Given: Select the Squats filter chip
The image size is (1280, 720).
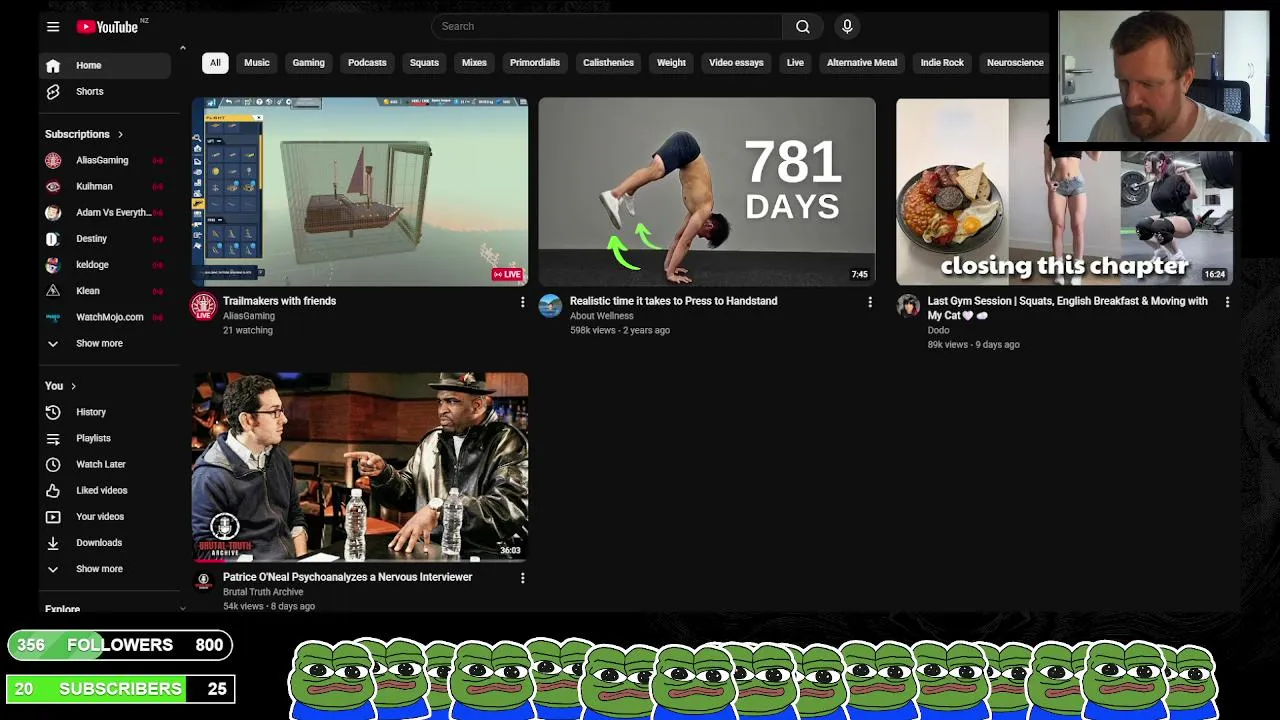Looking at the screenshot, I should 424,62.
